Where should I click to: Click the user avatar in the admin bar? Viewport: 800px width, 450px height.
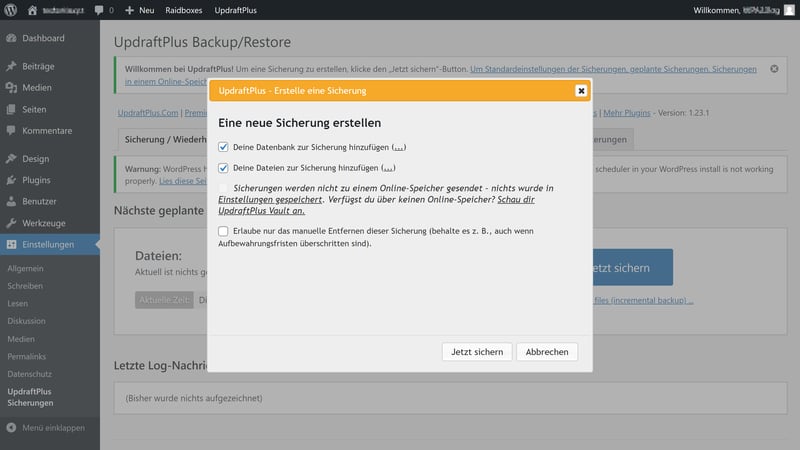(789, 10)
